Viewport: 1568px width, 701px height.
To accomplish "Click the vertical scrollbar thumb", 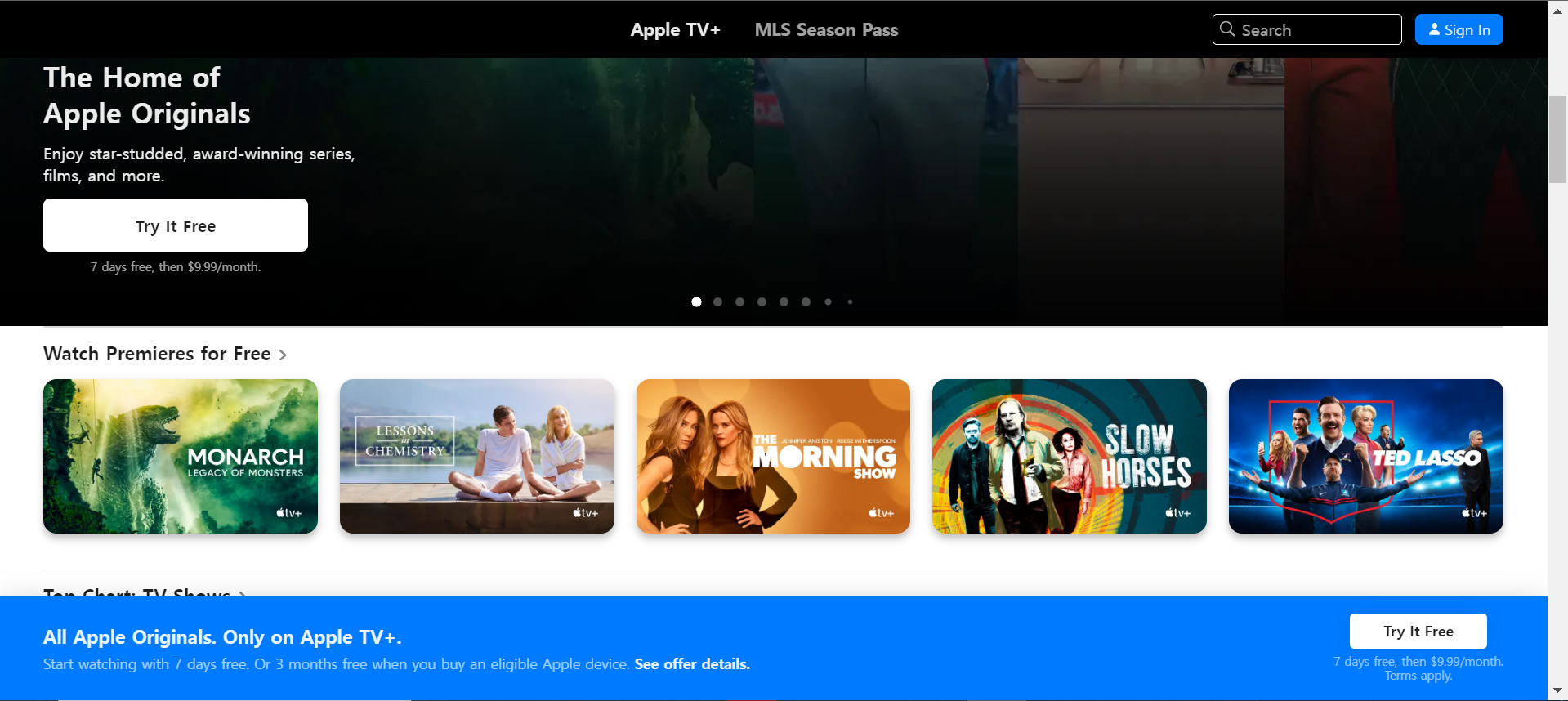I will (x=1558, y=139).
